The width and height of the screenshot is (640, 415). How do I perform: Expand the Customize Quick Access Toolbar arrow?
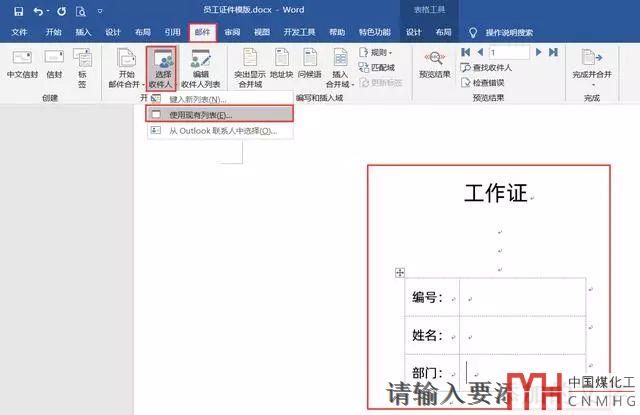(x=100, y=11)
